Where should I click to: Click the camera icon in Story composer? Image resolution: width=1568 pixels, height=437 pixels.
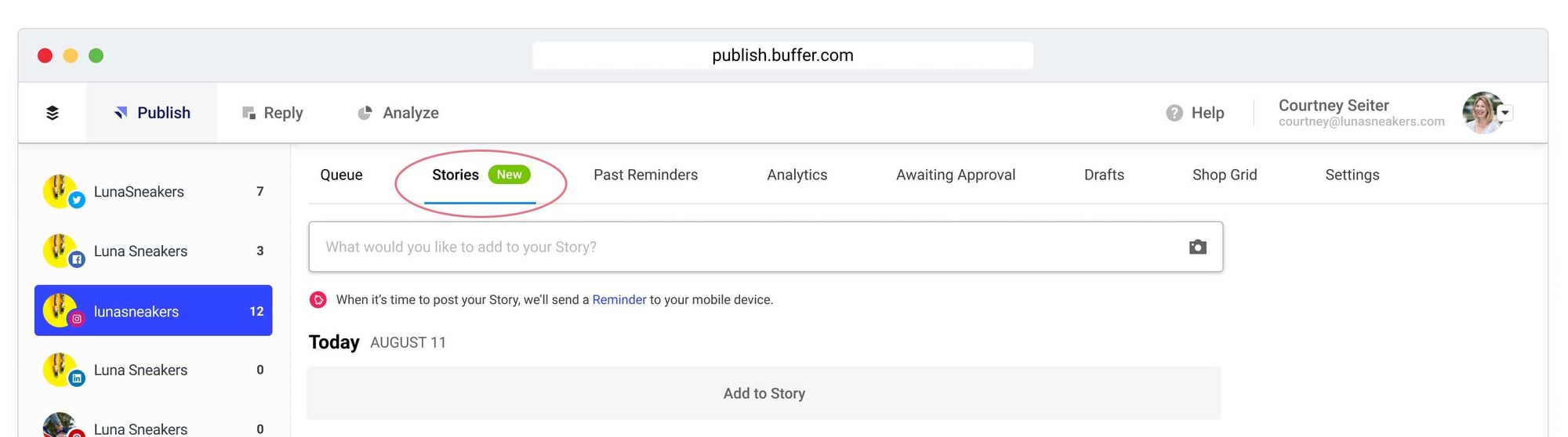[1197, 247]
